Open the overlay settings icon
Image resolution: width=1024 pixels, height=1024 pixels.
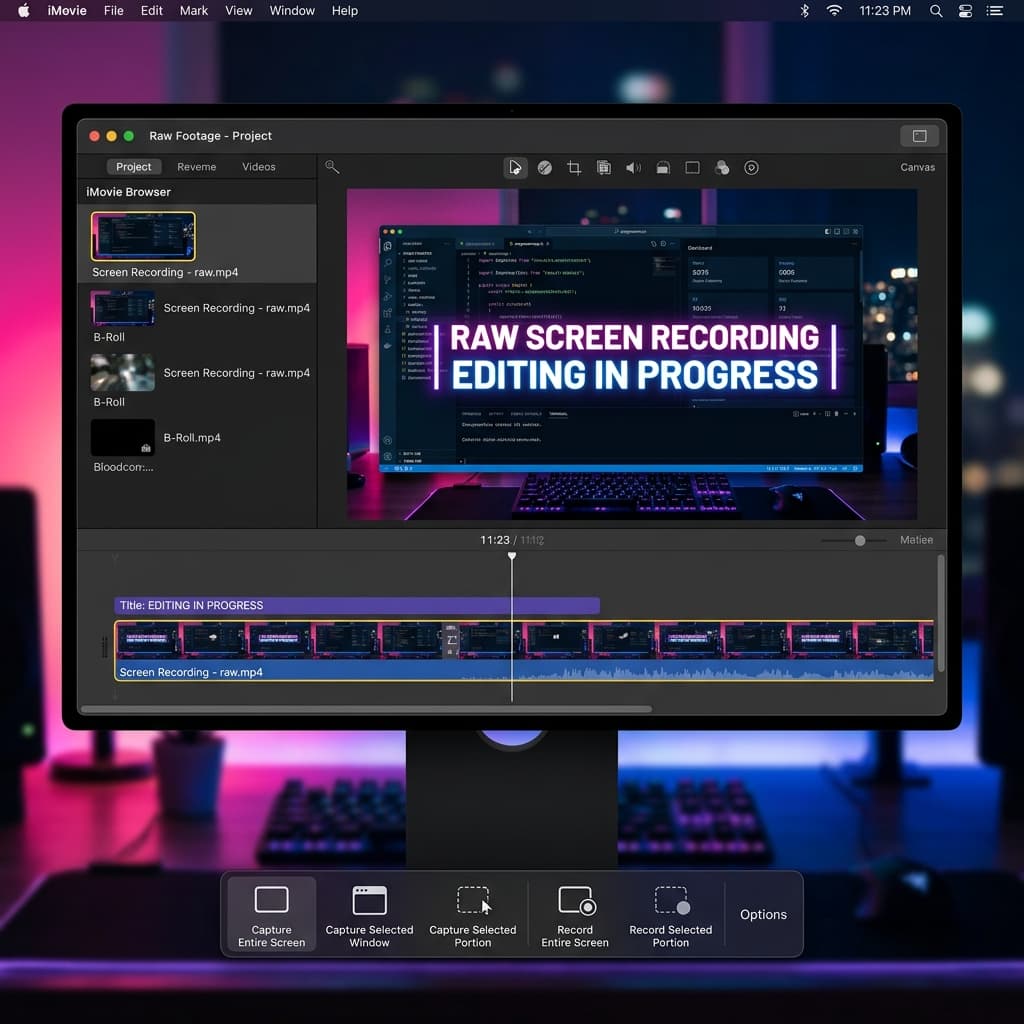tap(604, 167)
